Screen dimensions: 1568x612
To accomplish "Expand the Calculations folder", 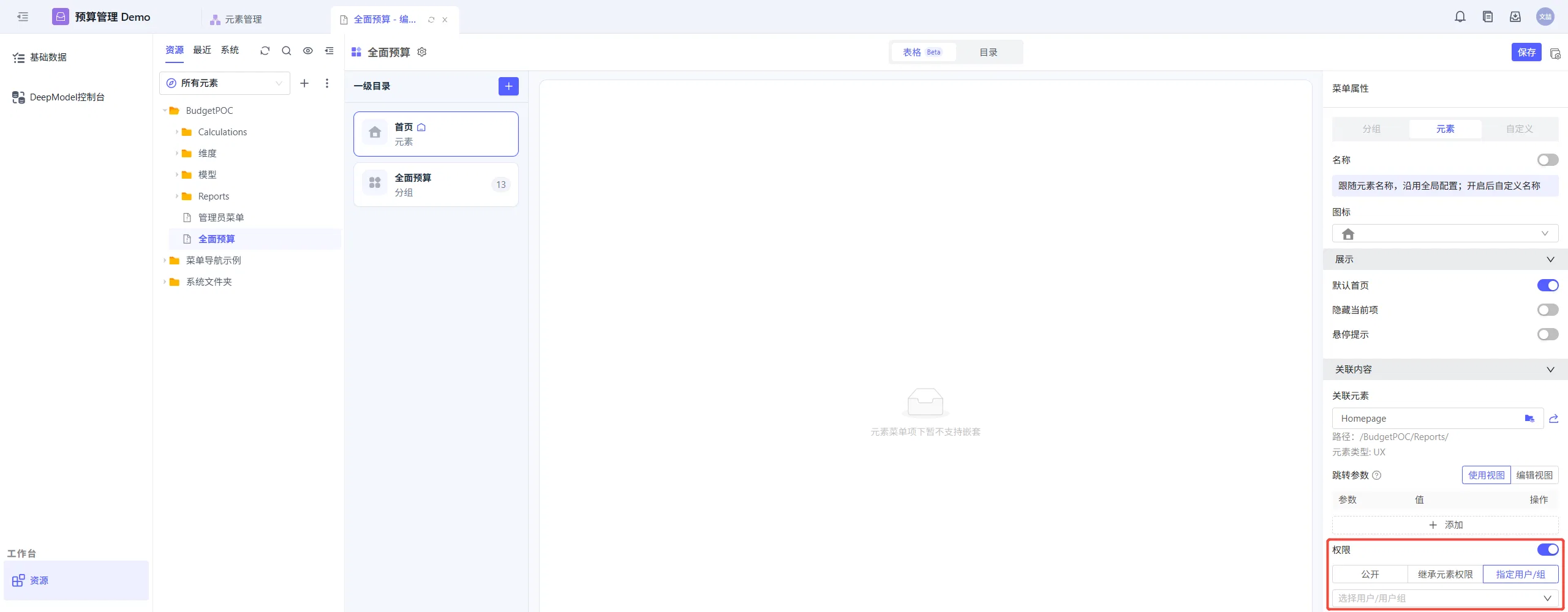I will coord(177,132).
